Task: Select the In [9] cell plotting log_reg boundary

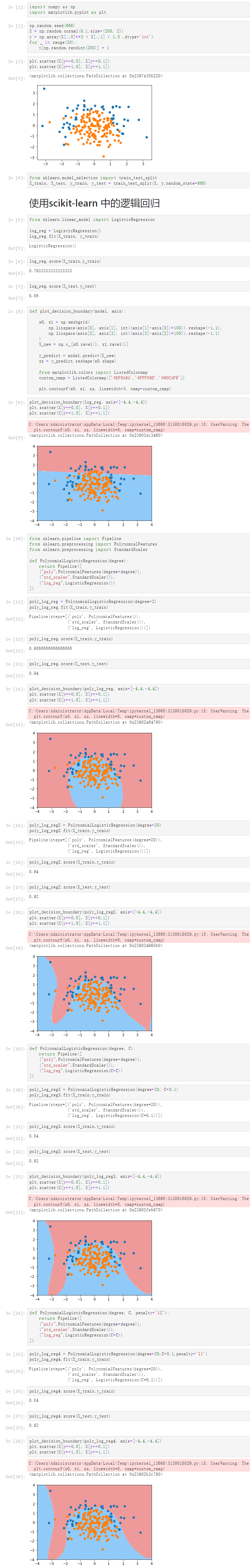Action: click(x=139, y=408)
